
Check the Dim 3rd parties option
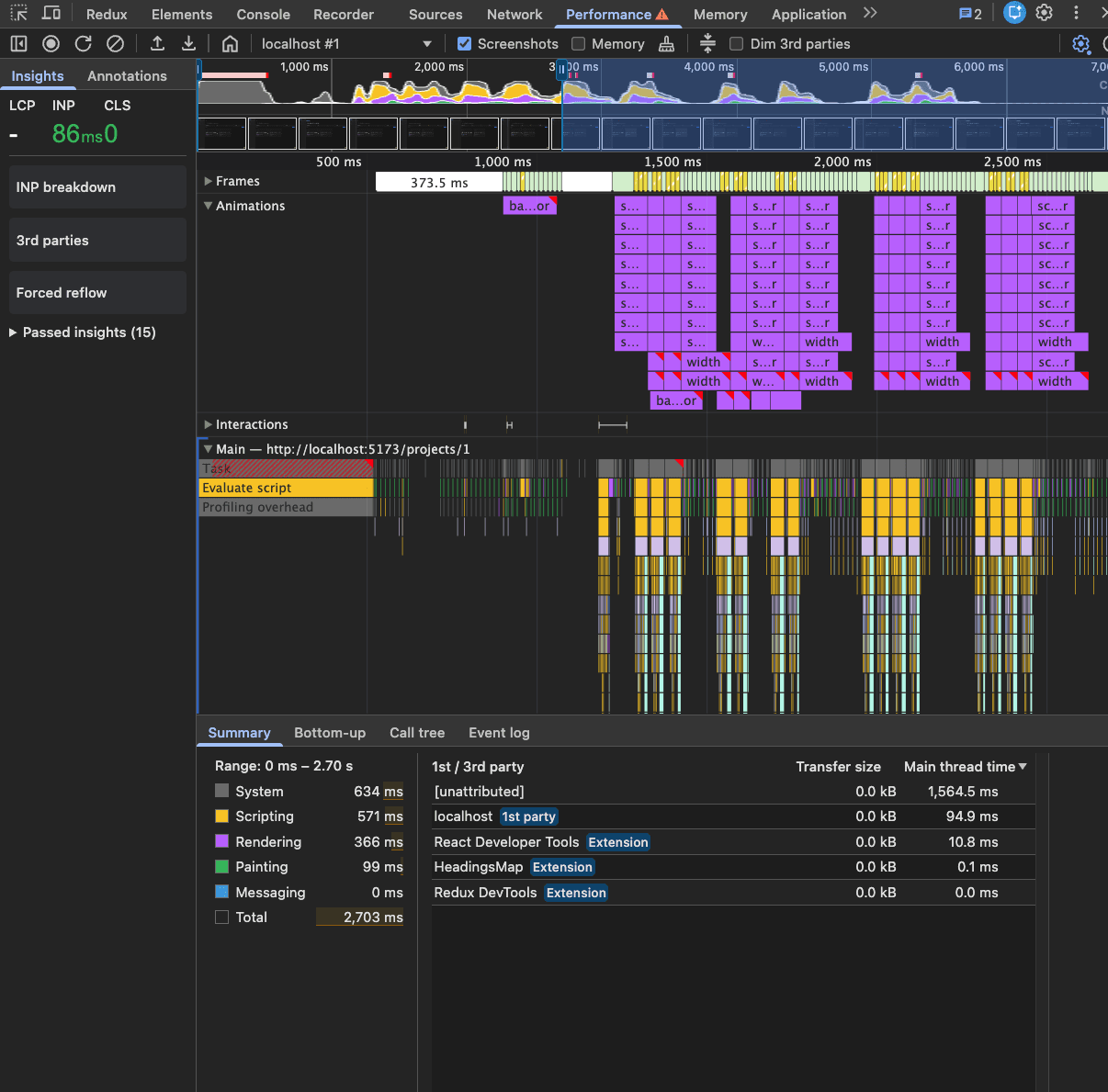click(736, 44)
